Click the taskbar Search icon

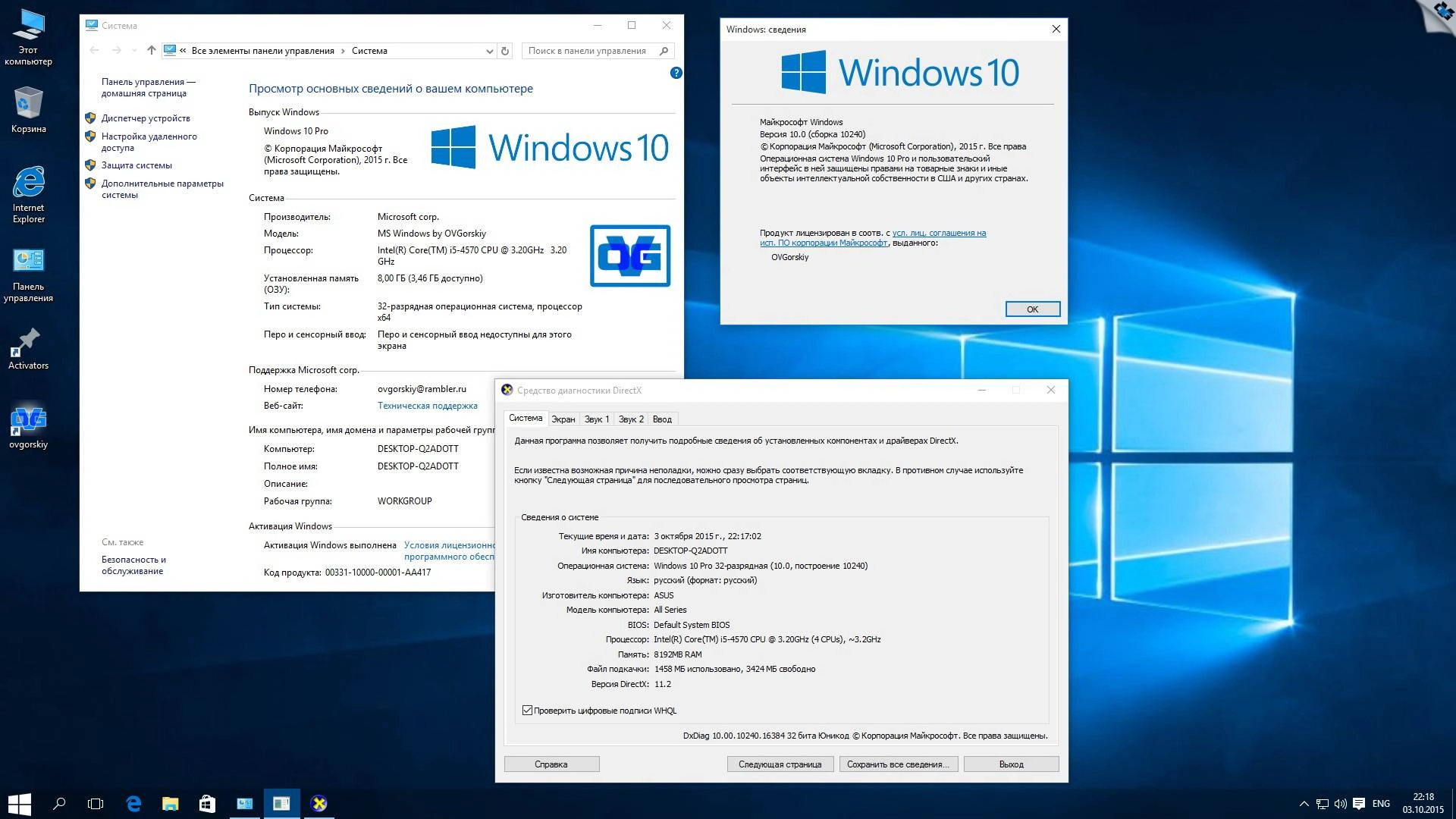click(60, 803)
